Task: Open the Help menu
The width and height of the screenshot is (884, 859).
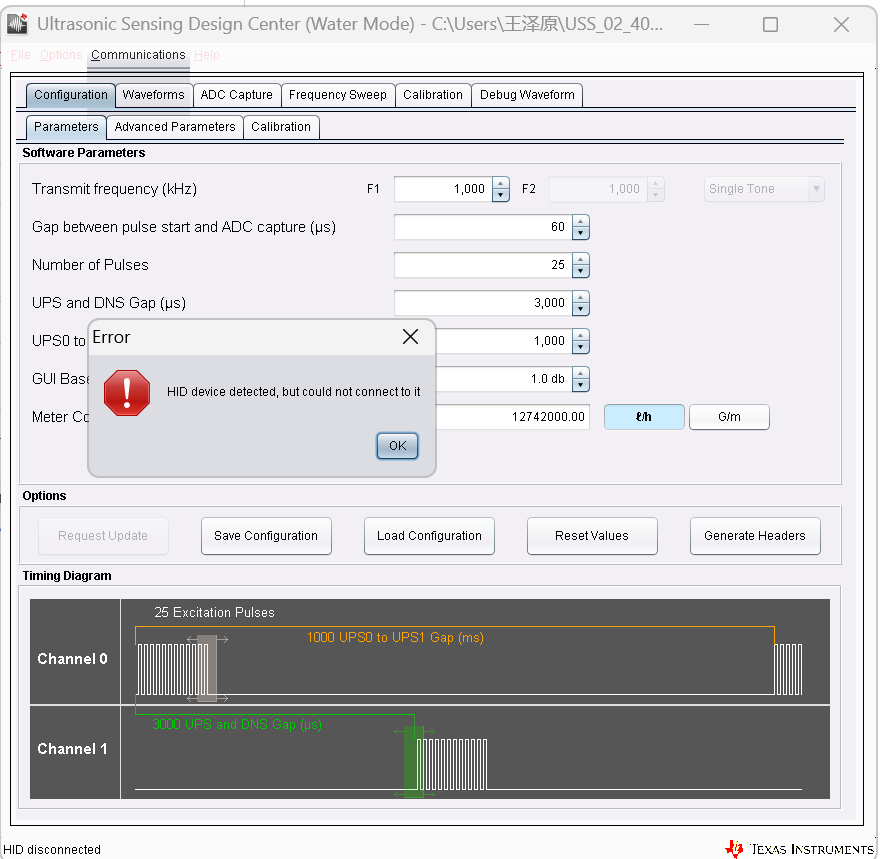Action: point(207,55)
